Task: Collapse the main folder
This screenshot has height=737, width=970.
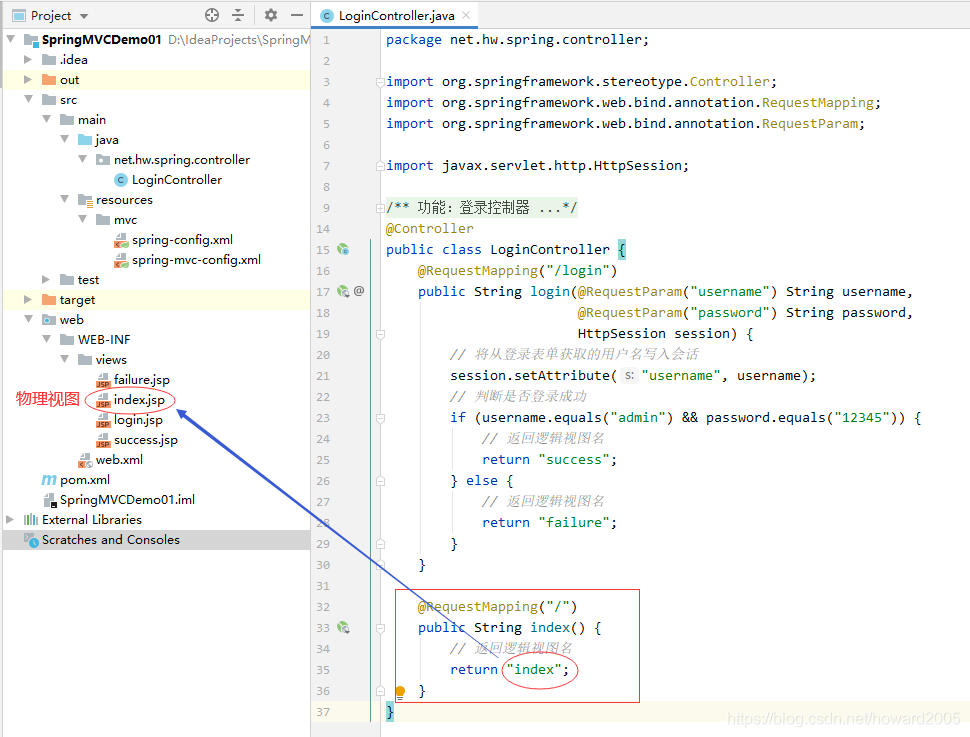Action: [46, 119]
